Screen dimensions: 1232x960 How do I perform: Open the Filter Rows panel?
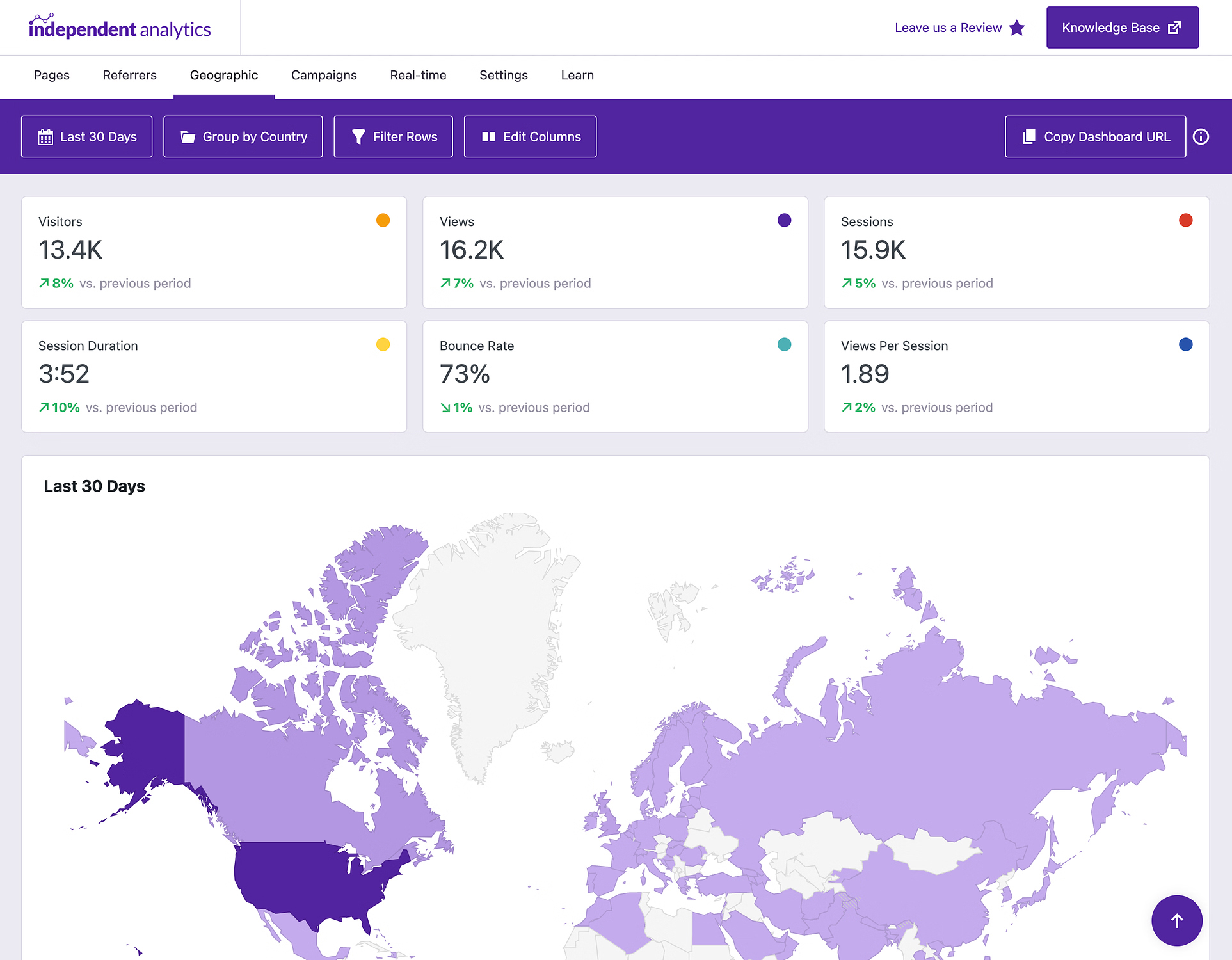tap(394, 136)
